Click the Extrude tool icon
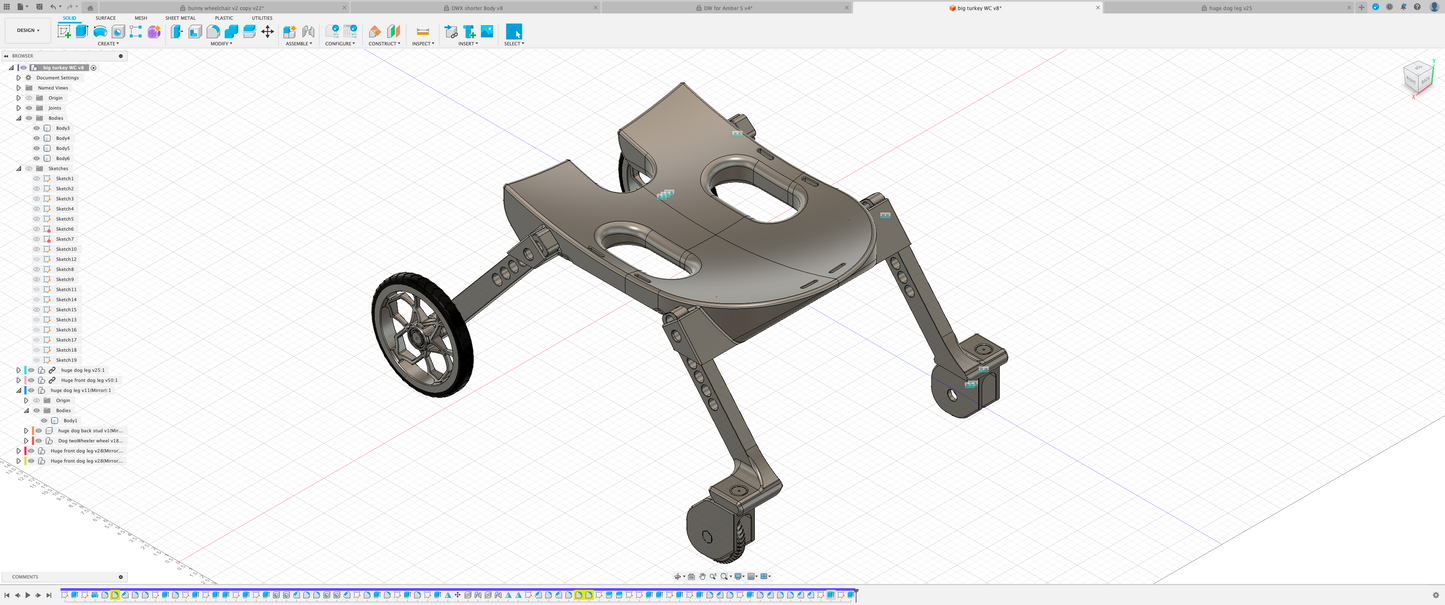The height and width of the screenshot is (605, 1445). 82,32
